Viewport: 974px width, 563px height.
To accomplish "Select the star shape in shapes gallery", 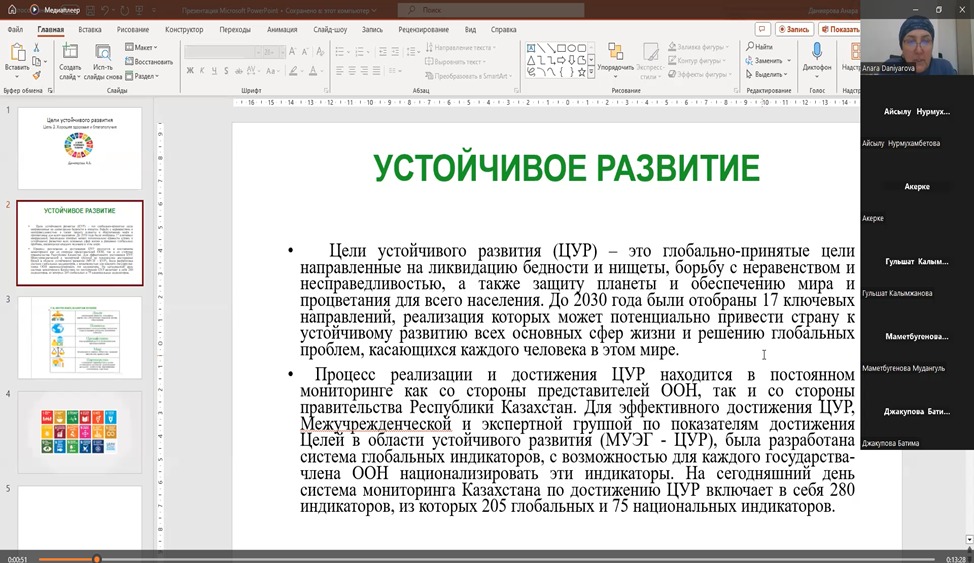I will pyautogui.click(x=581, y=72).
